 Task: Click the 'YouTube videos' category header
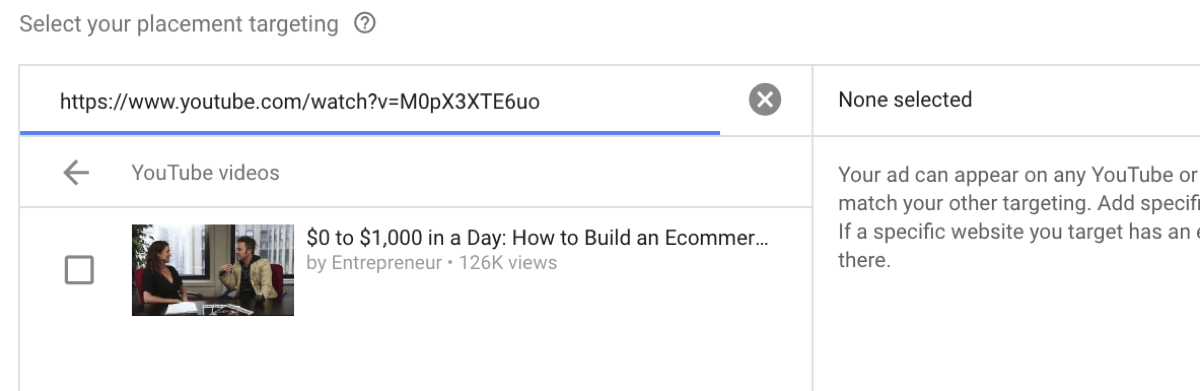point(205,173)
